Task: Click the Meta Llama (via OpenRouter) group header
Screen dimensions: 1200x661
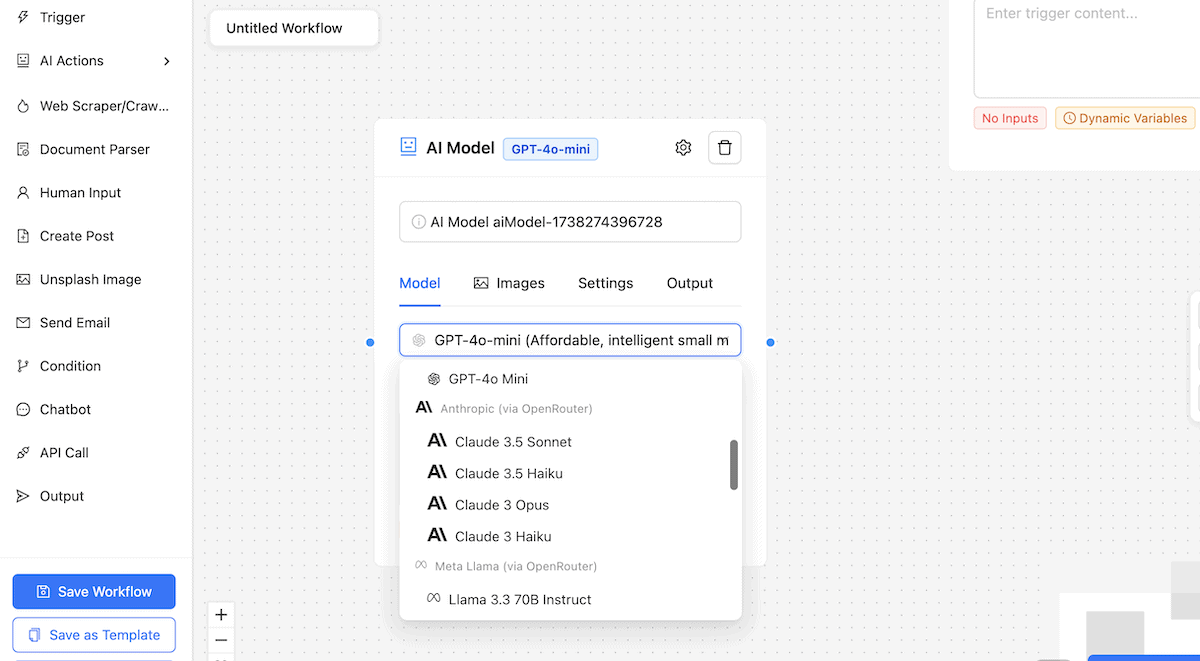Action: click(516, 567)
